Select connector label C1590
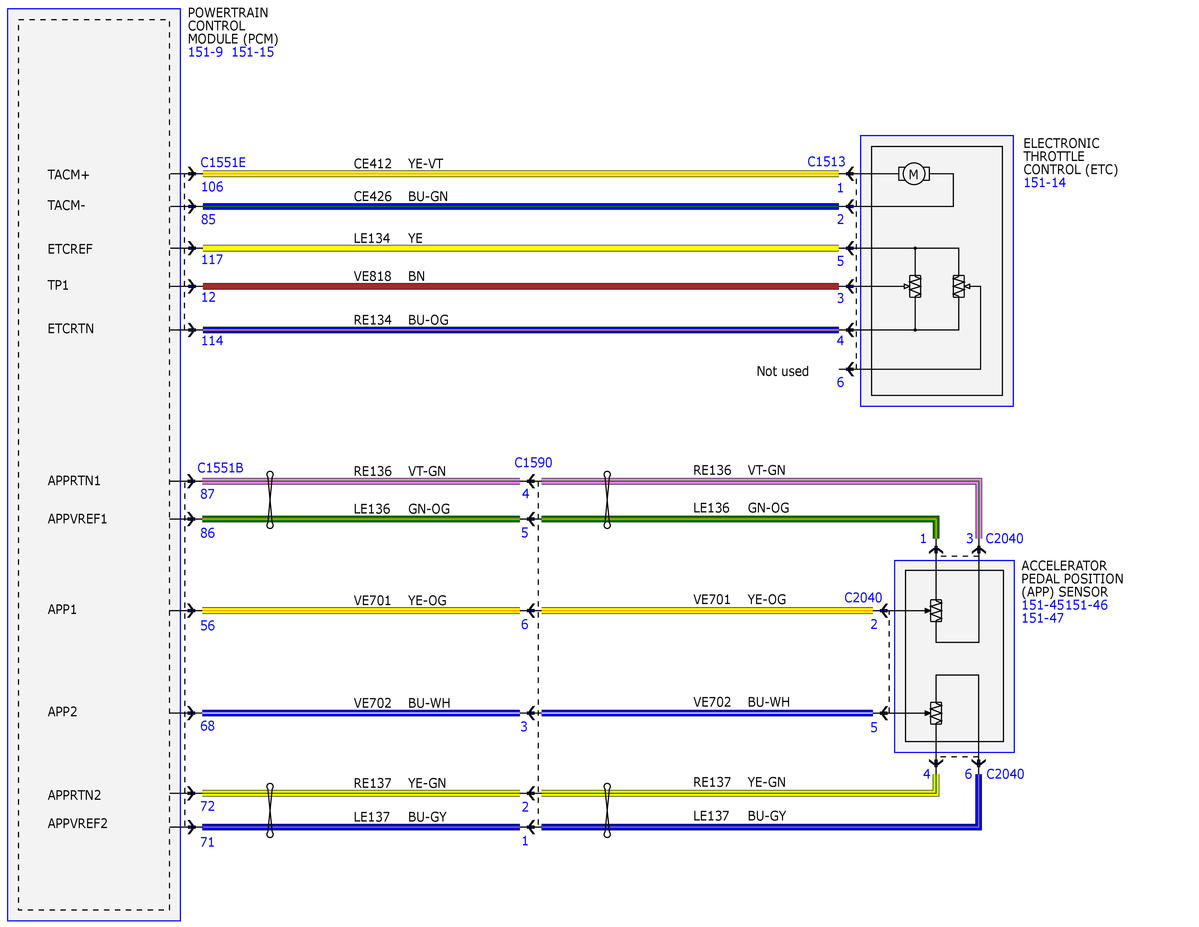Image resolution: width=1199 pixels, height=927 pixels. (533, 463)
